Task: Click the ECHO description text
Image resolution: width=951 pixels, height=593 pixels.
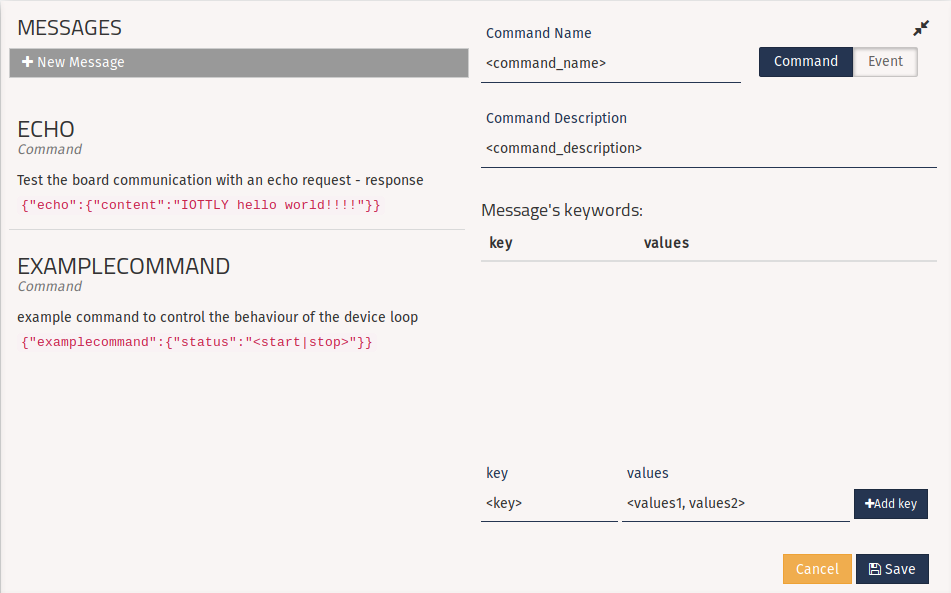Action: (220, 181)
